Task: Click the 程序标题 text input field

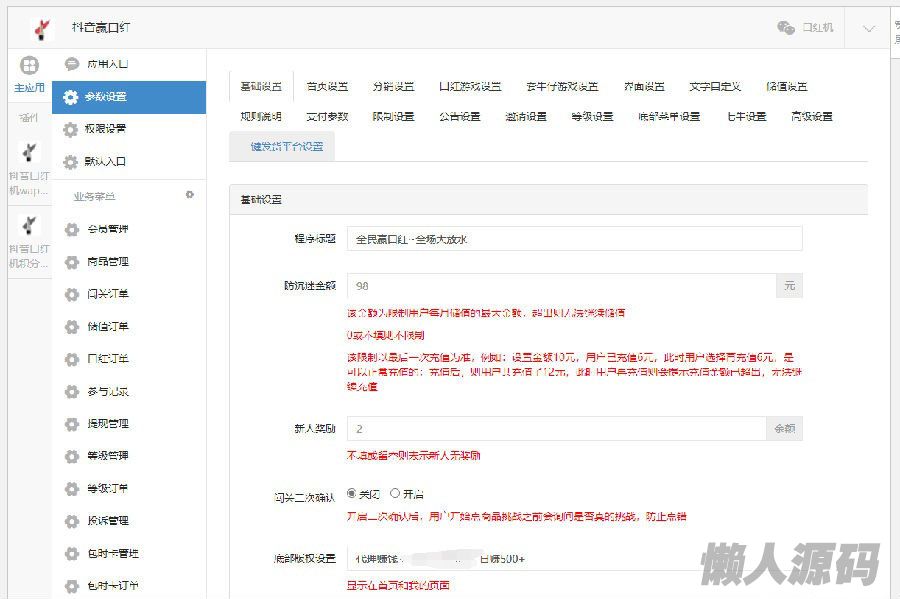Action: (x=574, y=239)
